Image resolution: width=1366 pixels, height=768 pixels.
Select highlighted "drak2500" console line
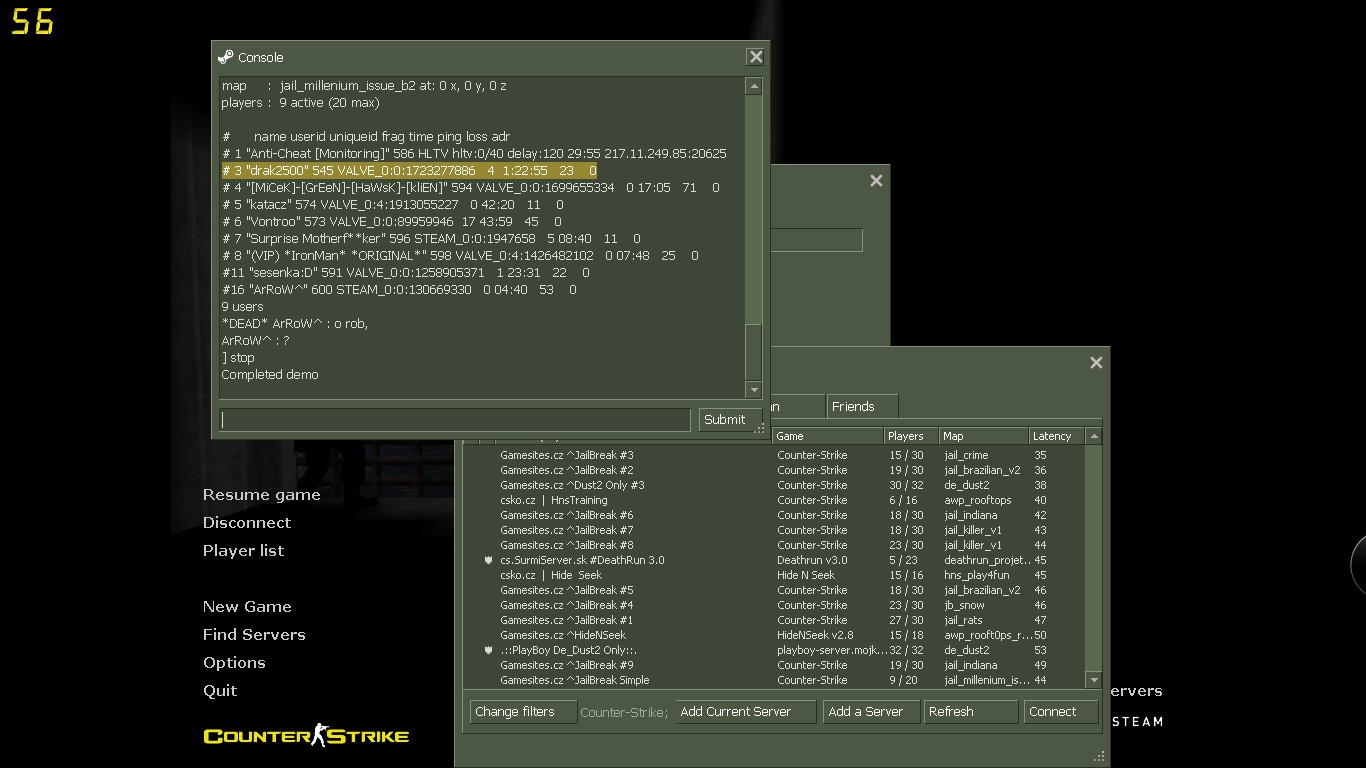[x=409, y=171]
